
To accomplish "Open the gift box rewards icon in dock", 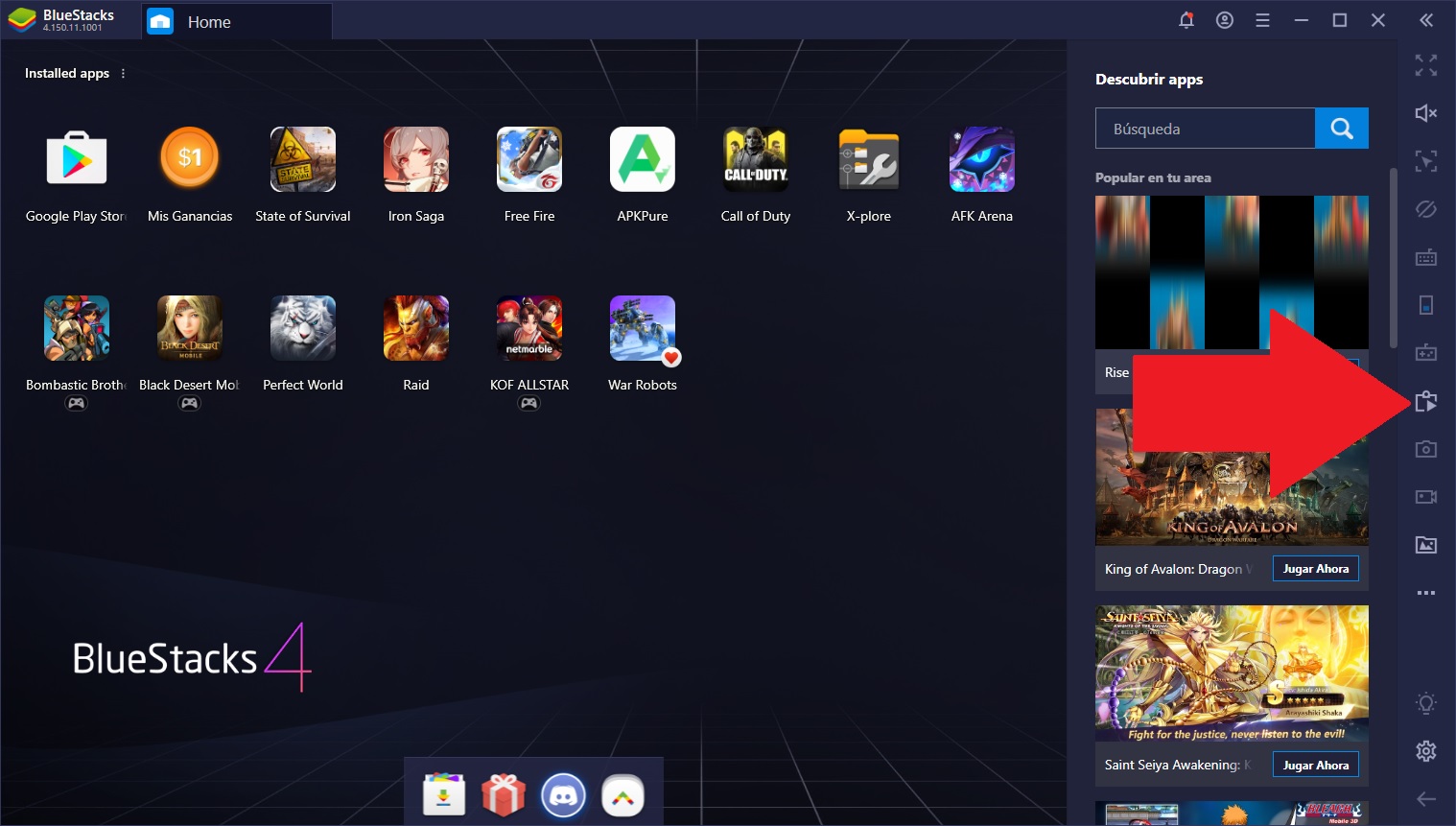I will (504, 795).
